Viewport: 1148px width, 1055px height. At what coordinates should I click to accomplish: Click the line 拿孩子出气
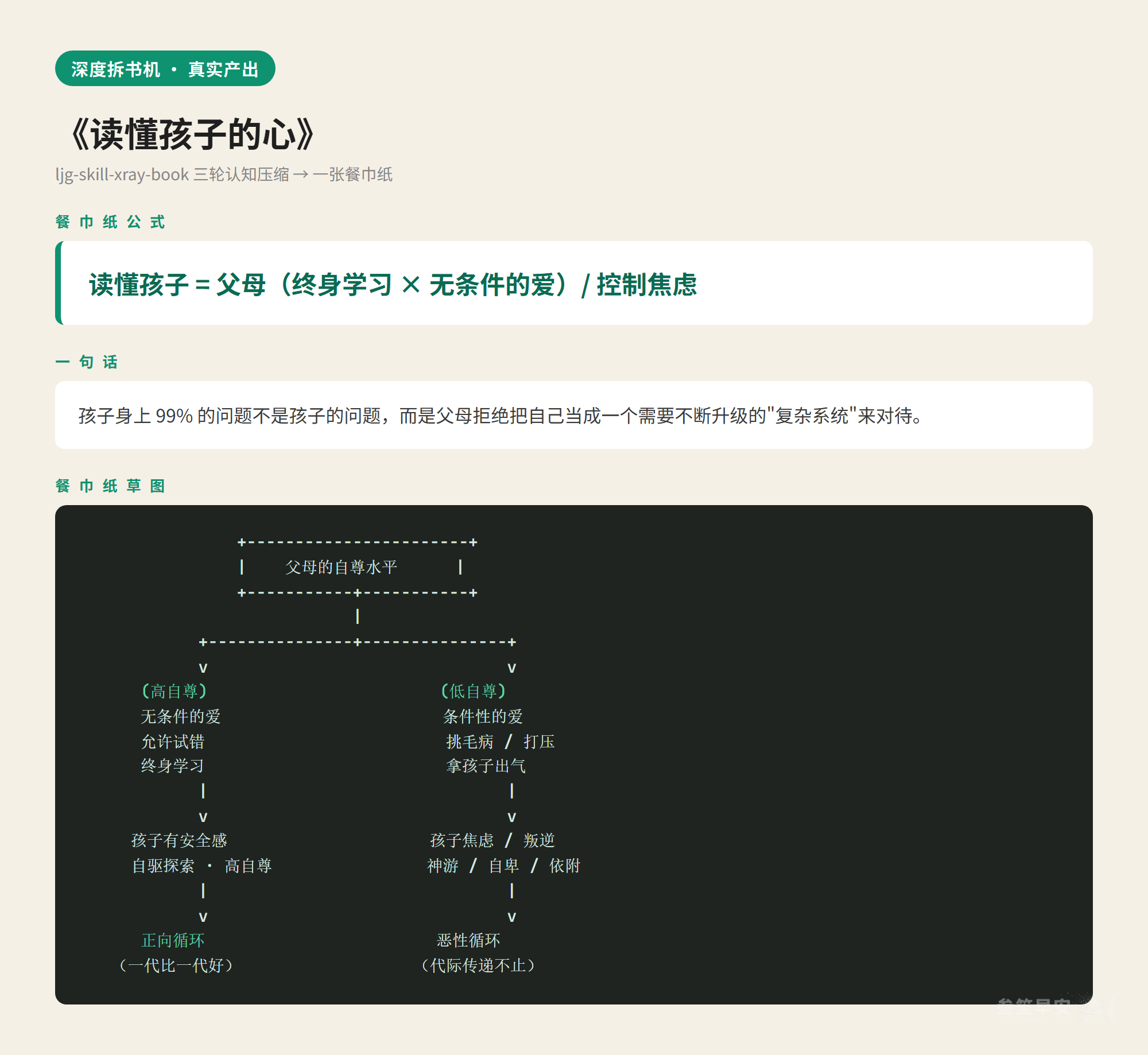(486, 766)
